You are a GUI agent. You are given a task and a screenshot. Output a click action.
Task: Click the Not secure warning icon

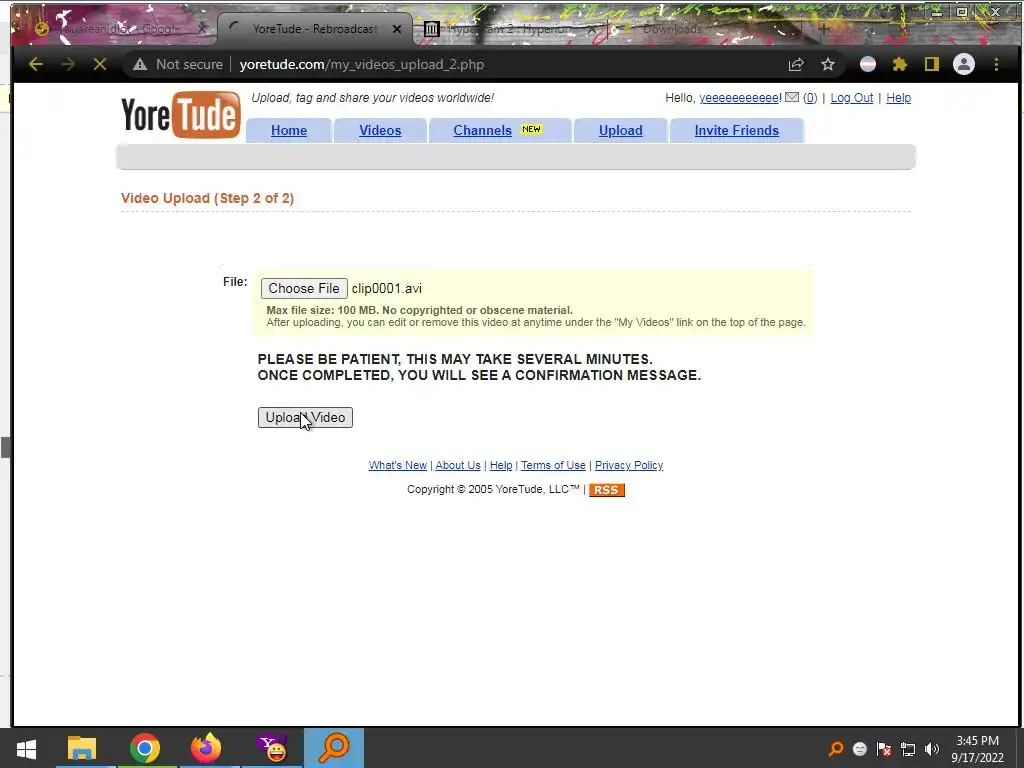click(x=140, y=64)
